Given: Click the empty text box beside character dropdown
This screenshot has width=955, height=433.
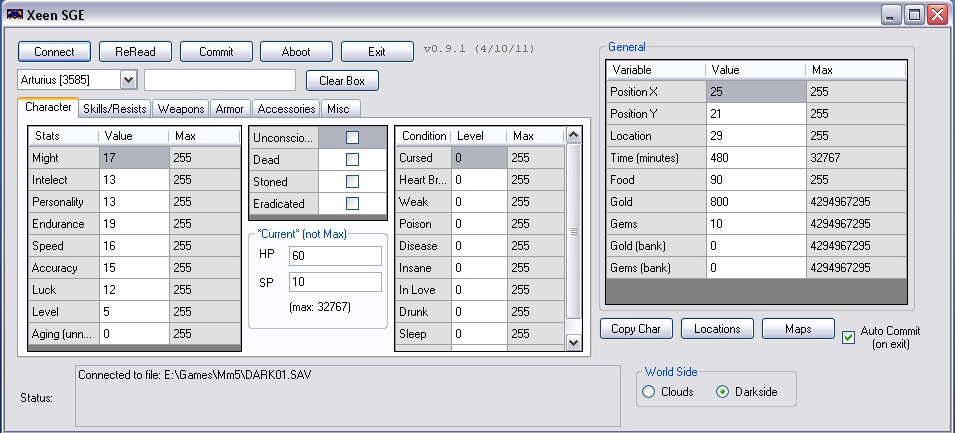Looking at the screenshot, I should 220,80.
